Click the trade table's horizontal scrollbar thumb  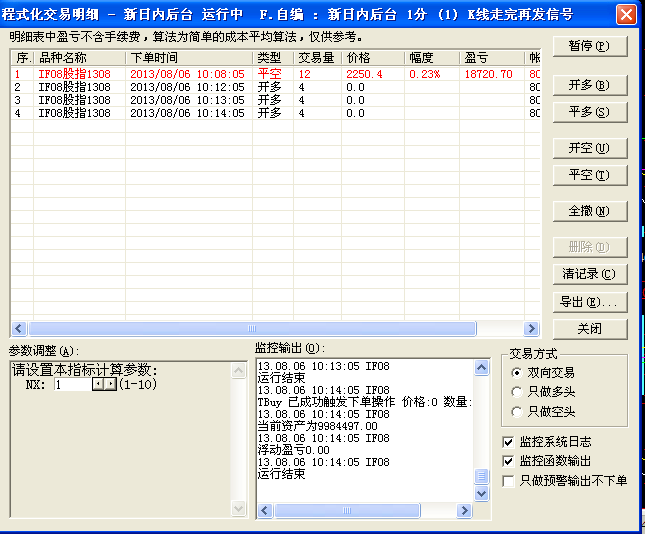pyautogui.click(x=252, y=328)
